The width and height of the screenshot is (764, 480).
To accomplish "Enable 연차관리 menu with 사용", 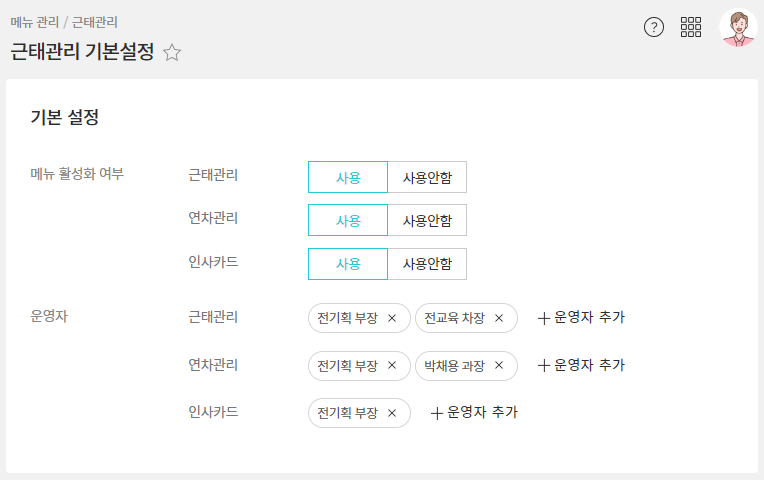I will [x=347, y=221].
